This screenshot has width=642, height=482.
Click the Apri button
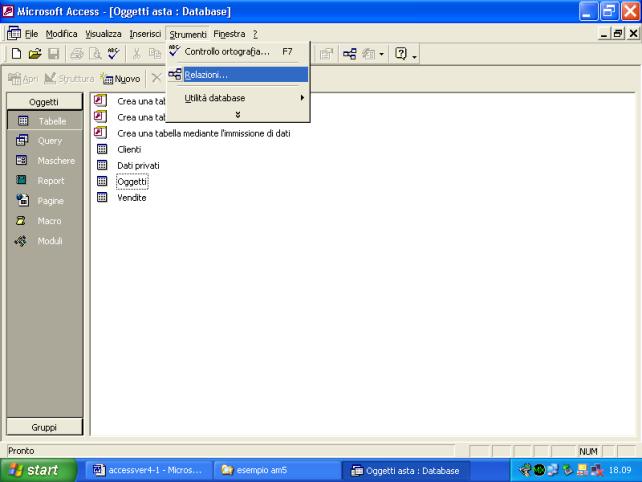tap(23, 78)
